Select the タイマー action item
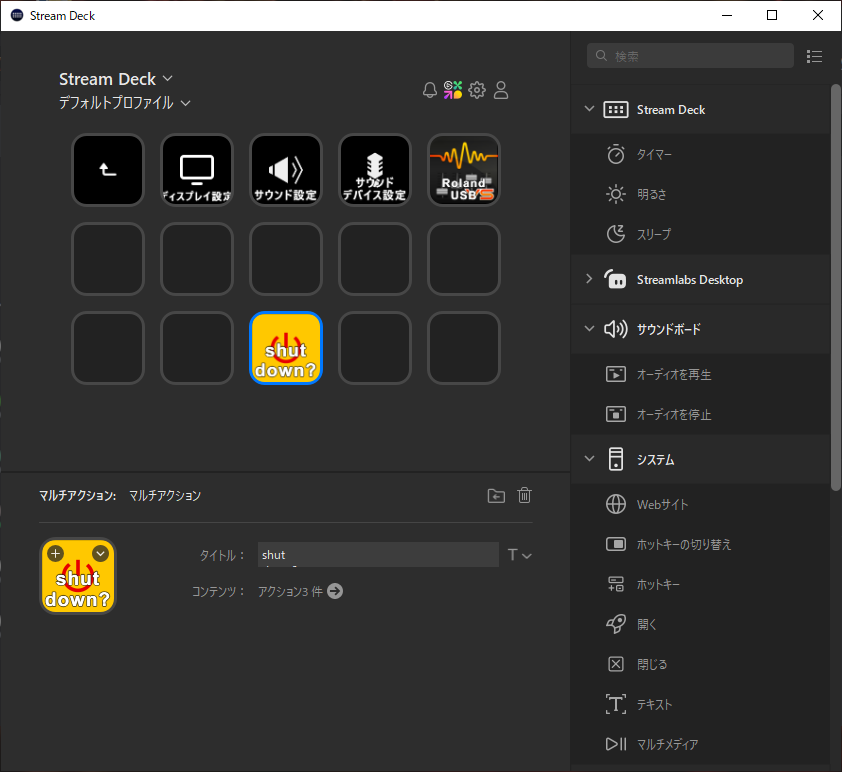This screenshot has width=842, height=772. point(654,154)
